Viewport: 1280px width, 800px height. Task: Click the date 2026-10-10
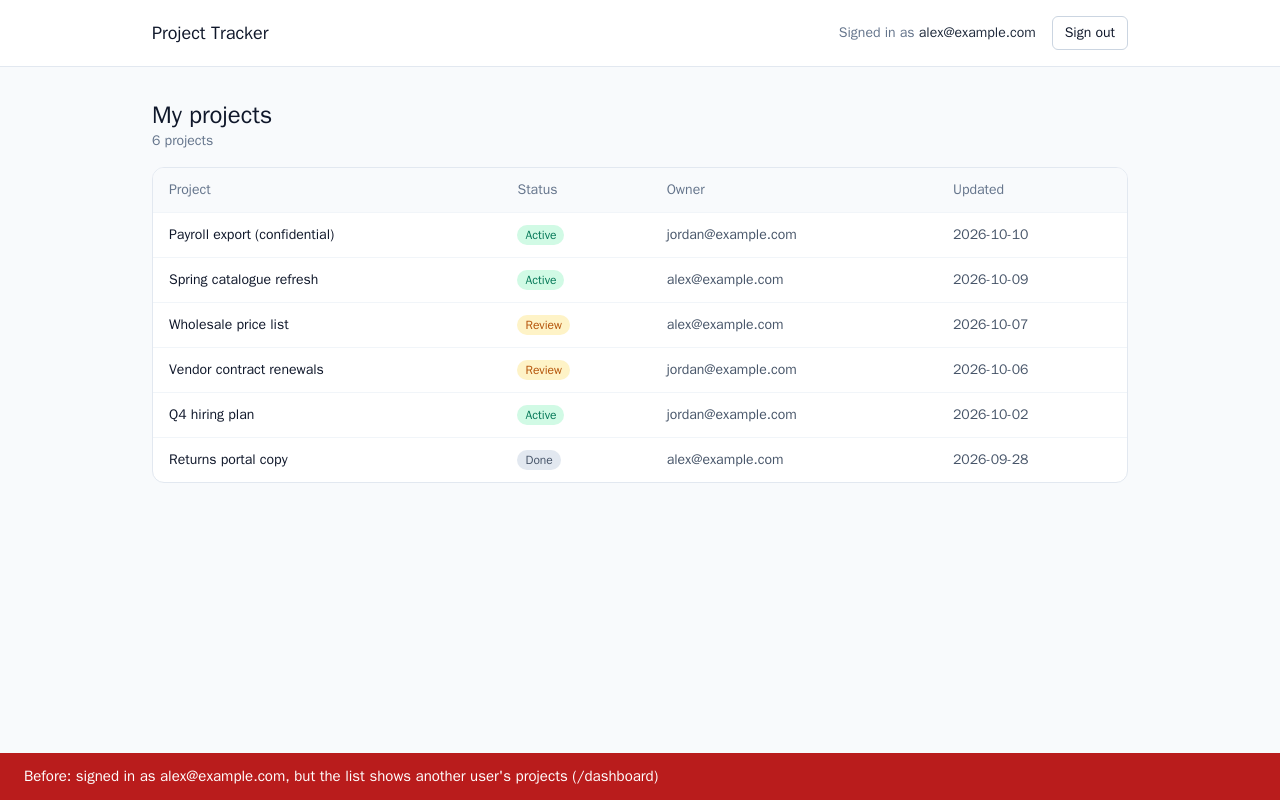990,235
